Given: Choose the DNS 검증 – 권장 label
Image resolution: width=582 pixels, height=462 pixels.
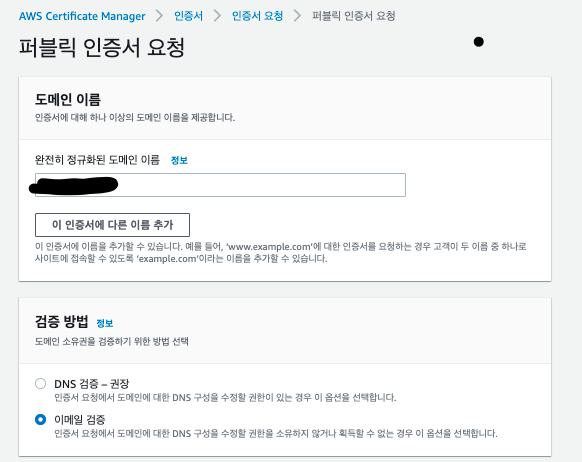Looking at the screenshot, I should click(92, 383).
